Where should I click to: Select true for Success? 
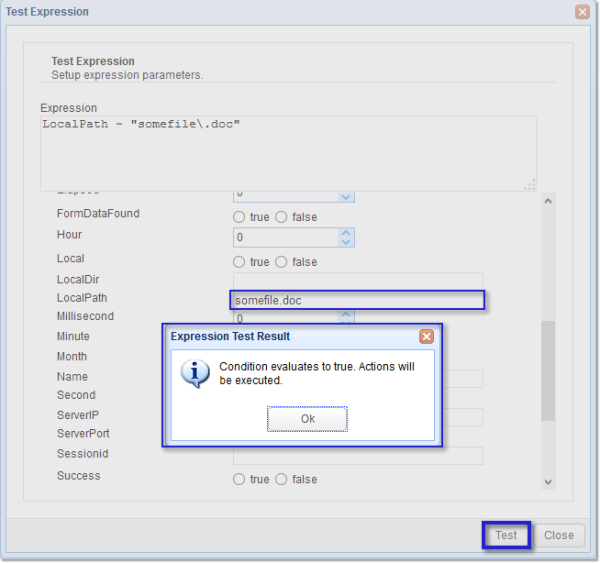click(239, 479)
